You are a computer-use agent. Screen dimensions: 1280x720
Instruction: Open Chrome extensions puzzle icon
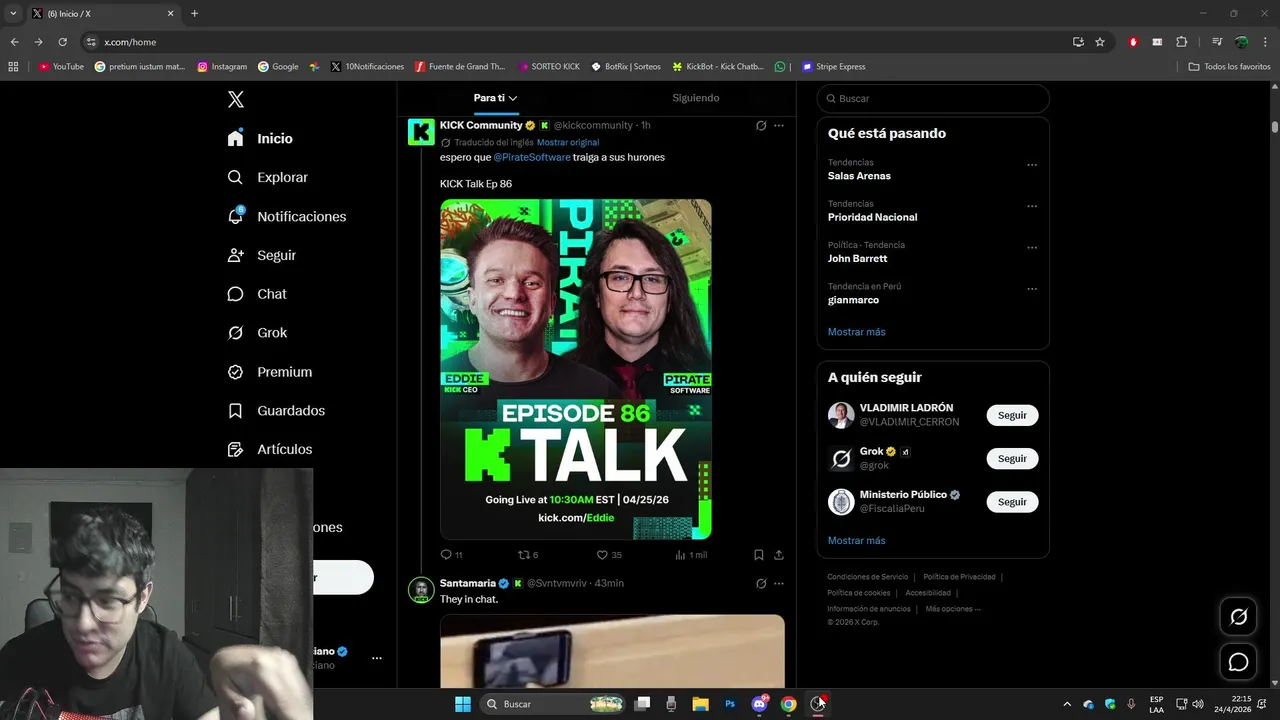[x=1181, y=42]
